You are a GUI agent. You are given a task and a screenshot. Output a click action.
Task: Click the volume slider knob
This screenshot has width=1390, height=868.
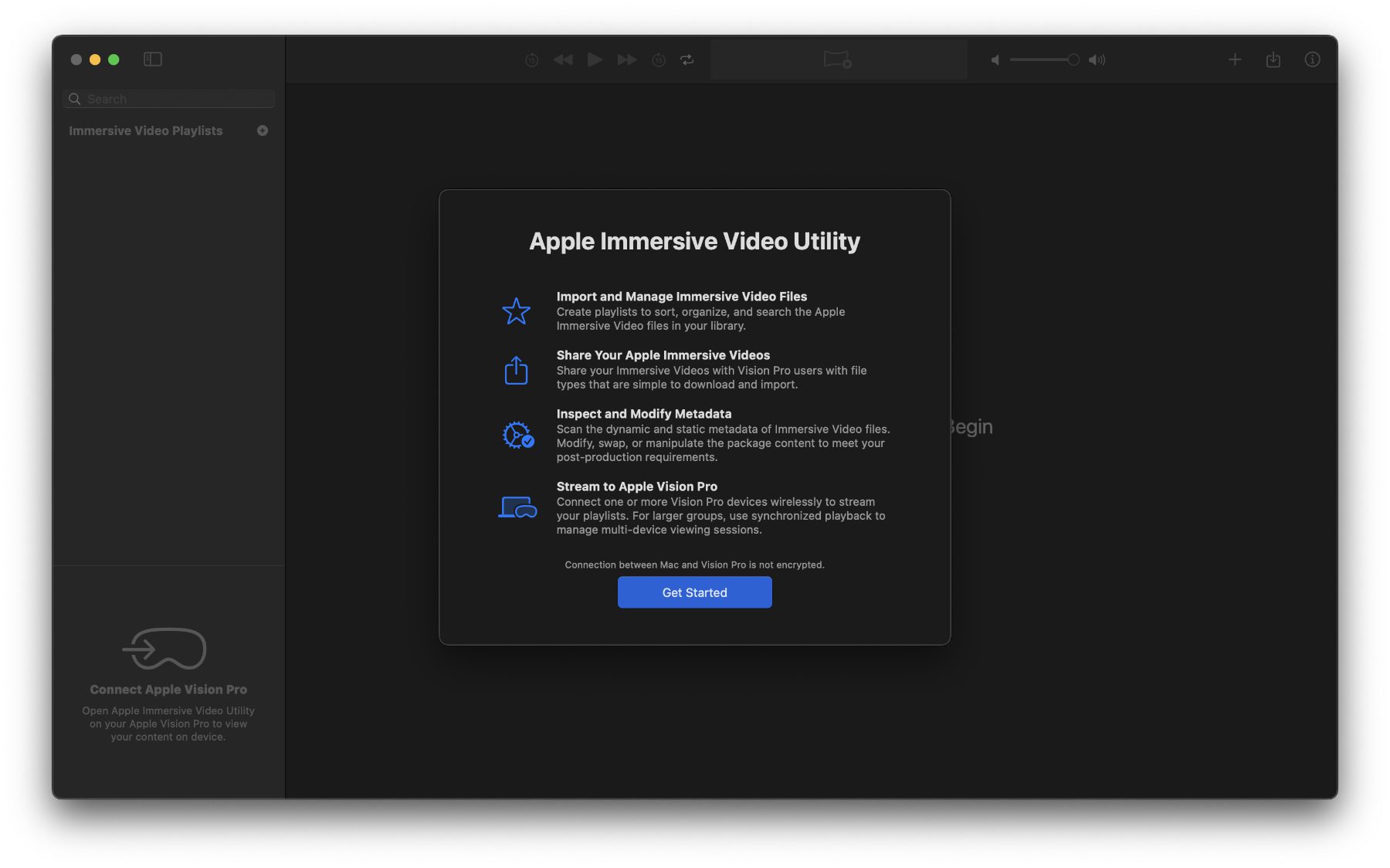[x=1073, y=59]
